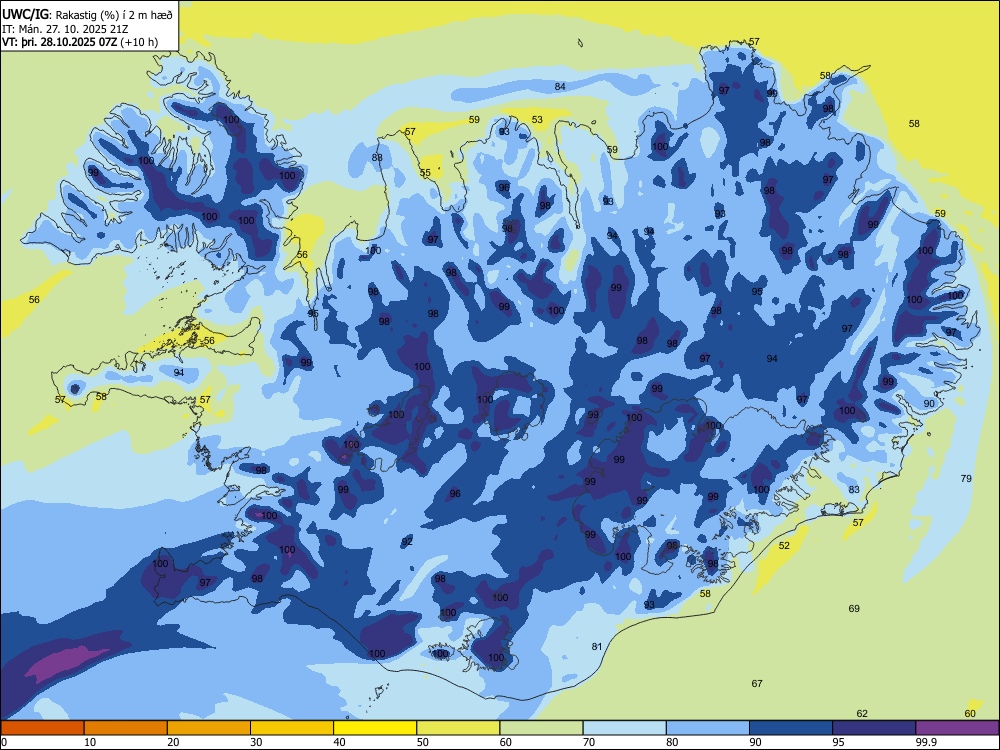
Task: Click the humidity value '53' on the map
Action: click(538, 120)
